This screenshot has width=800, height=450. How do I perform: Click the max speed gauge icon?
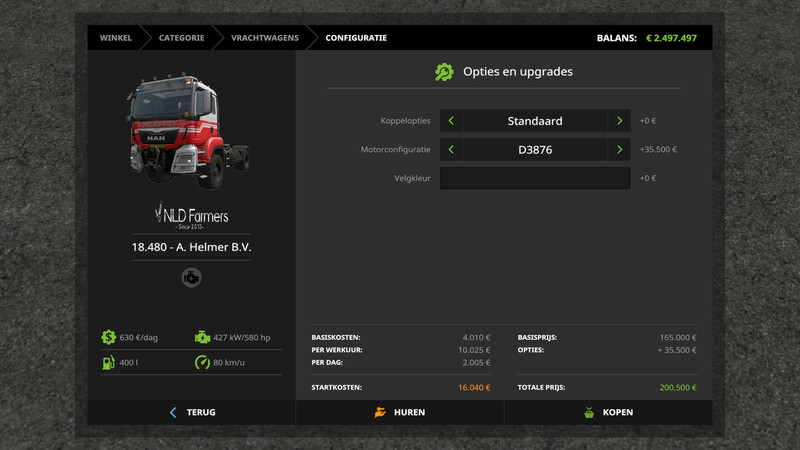(203, 362)
